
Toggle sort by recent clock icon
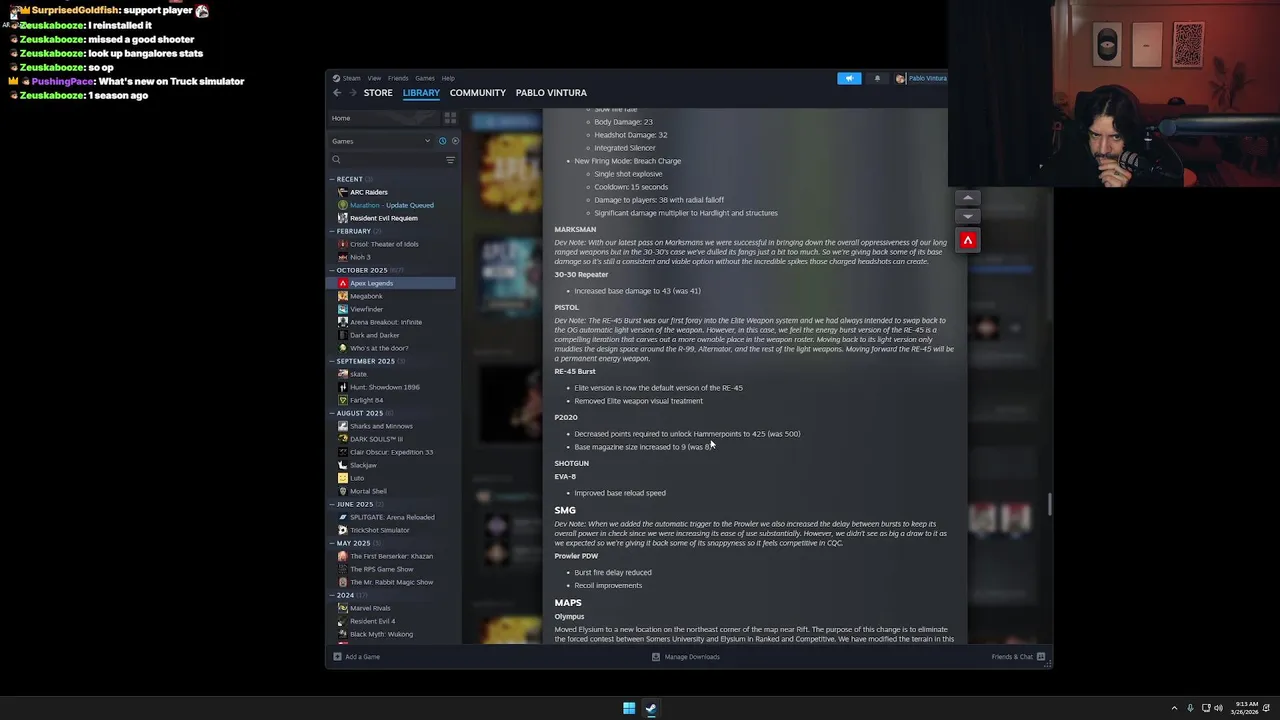pos(442,141)
